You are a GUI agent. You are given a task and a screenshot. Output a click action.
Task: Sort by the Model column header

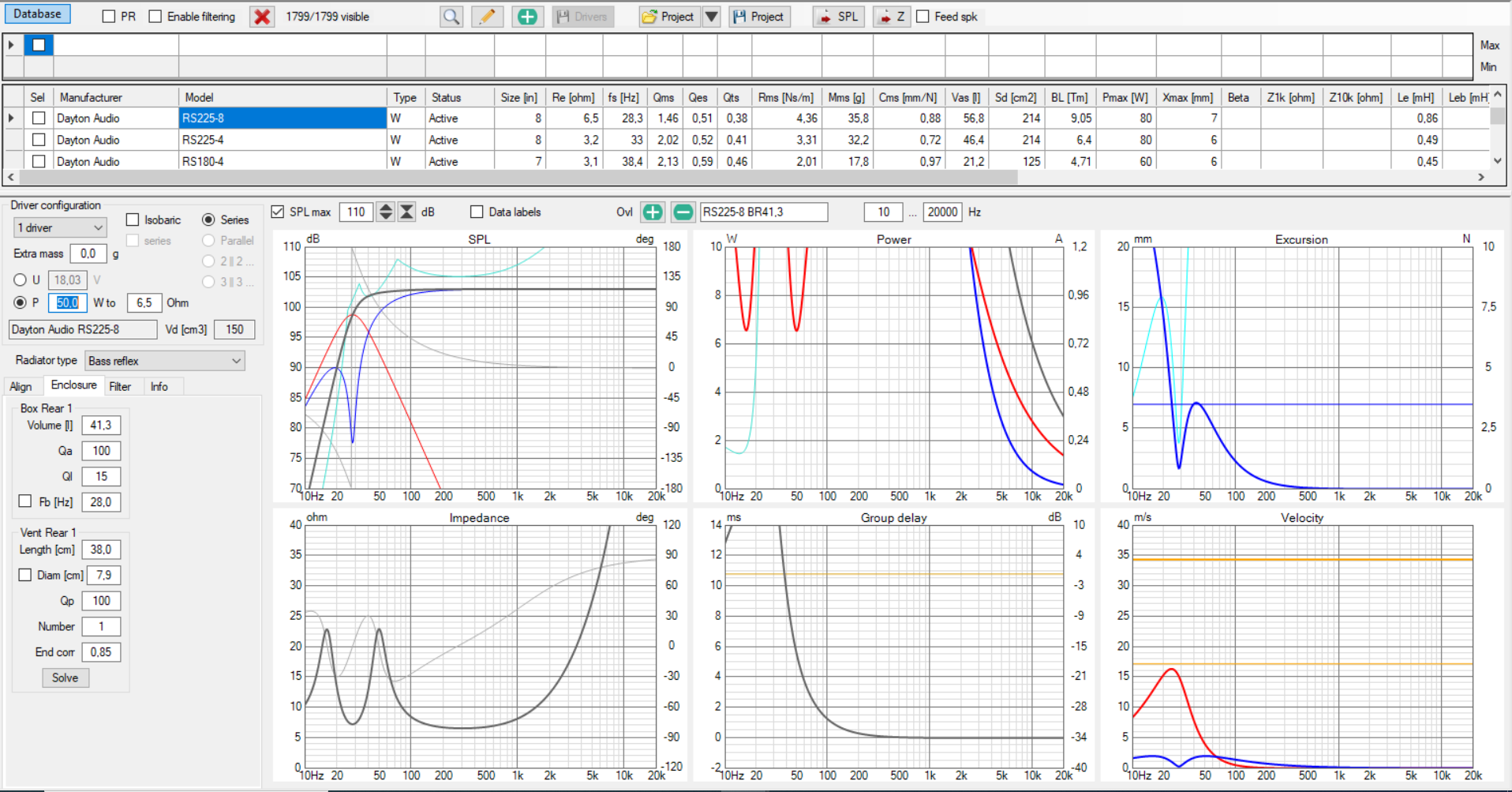click(283, 97)
